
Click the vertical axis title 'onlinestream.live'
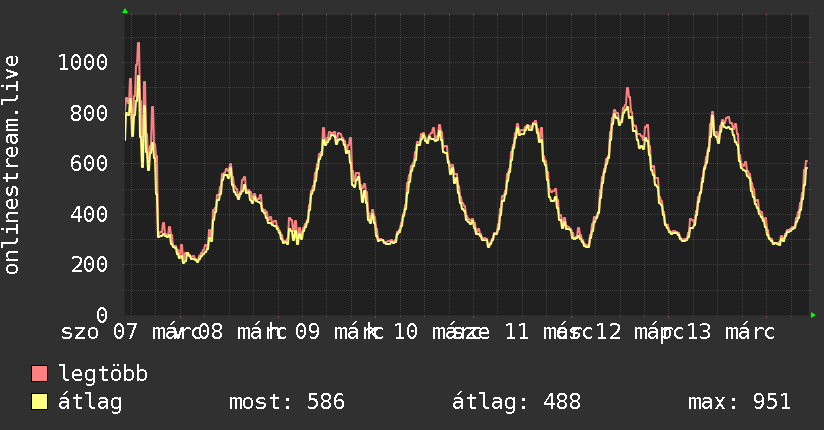(x=11, y=165)
